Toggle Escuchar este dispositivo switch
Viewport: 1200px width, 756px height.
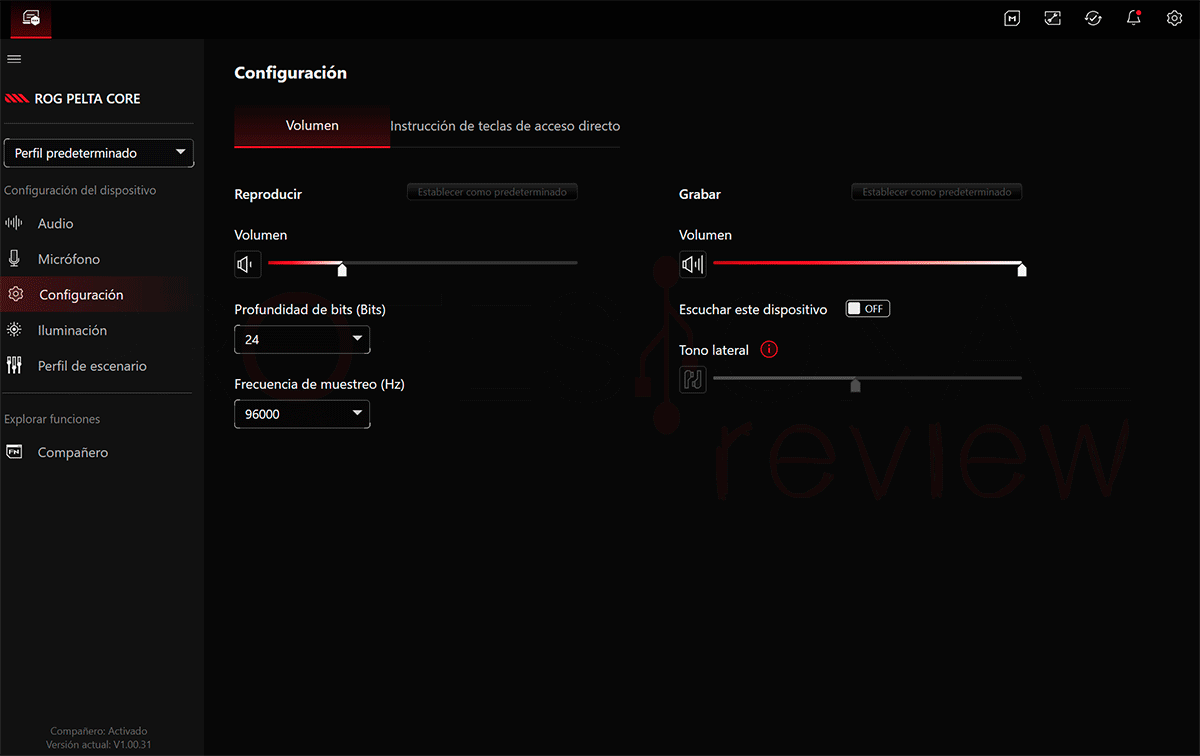(867, 309)
